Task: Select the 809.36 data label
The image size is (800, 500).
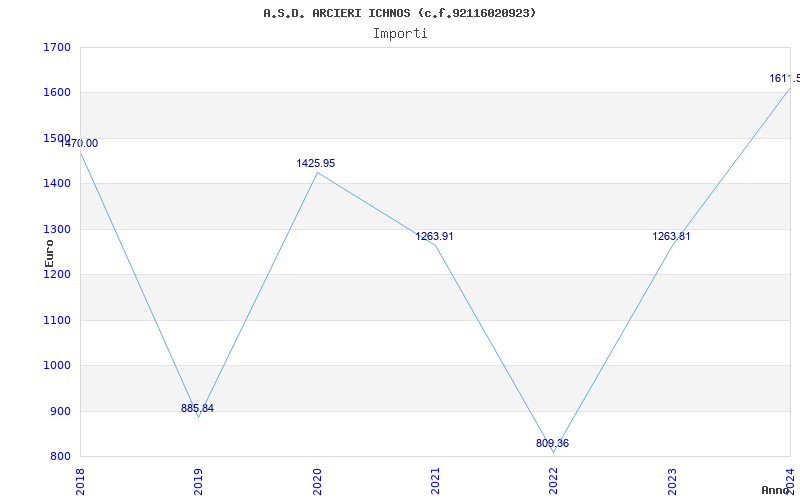Action: (553, 443)
